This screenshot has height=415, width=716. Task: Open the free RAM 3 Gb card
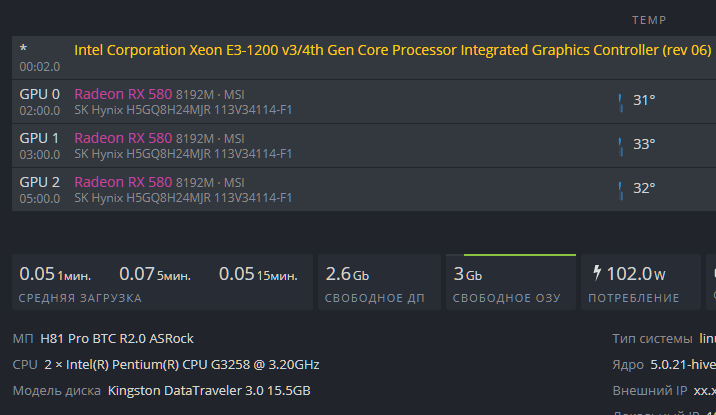point(511,282)
